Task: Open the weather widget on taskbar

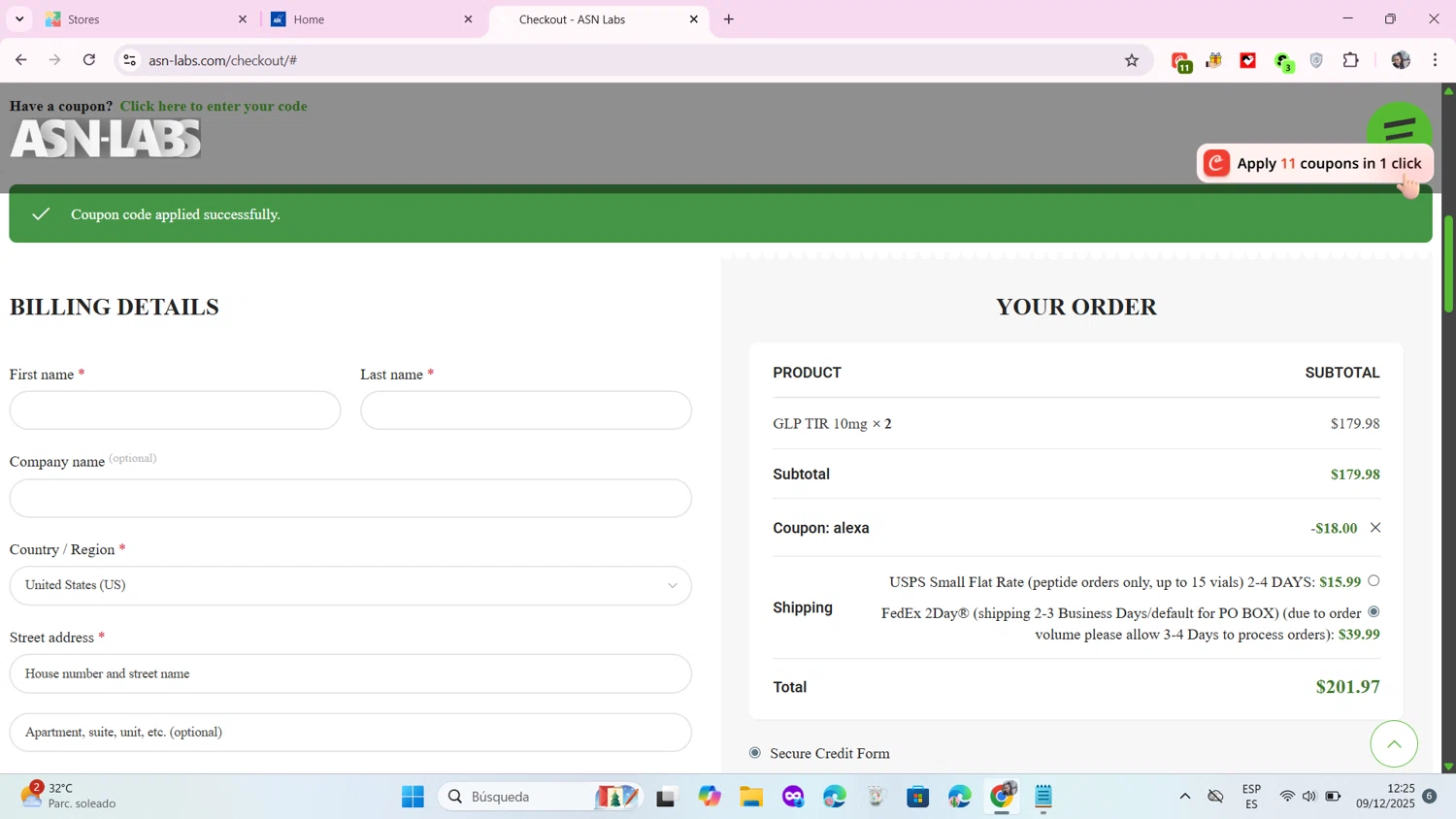Action: click(68, 796)
